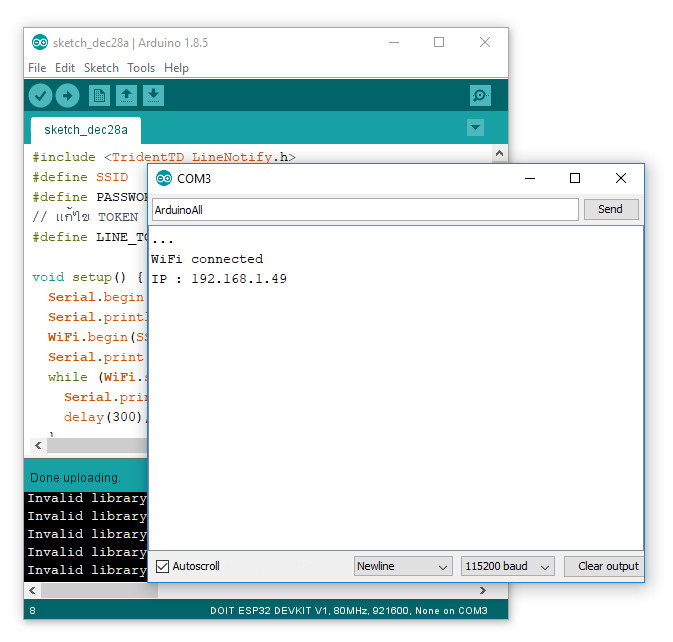The width and height of the screenshot is (673, 642).
Task: Close the COM3 serial monitor window
Action: click(x=621, y=178)
